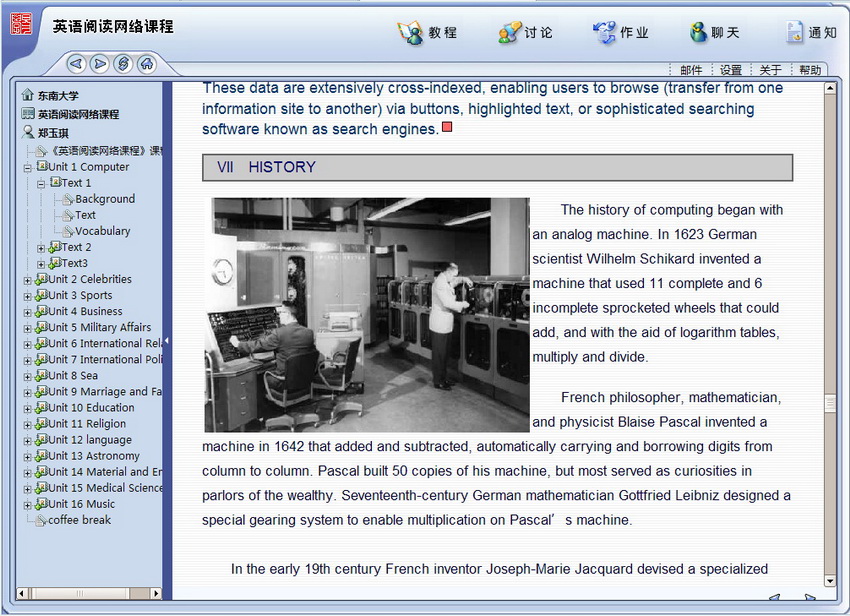This screenshot has width=850, height=616.
Task: Click the Vocabulary page icon
Action: pyautogui.click(x=68, y=231)
